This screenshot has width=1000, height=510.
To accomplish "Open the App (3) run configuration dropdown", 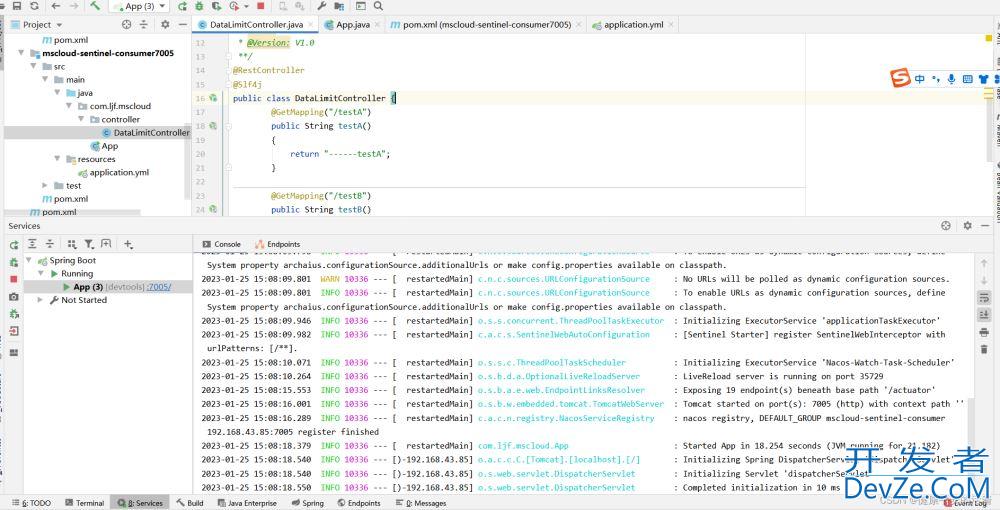I will [138, 6].
